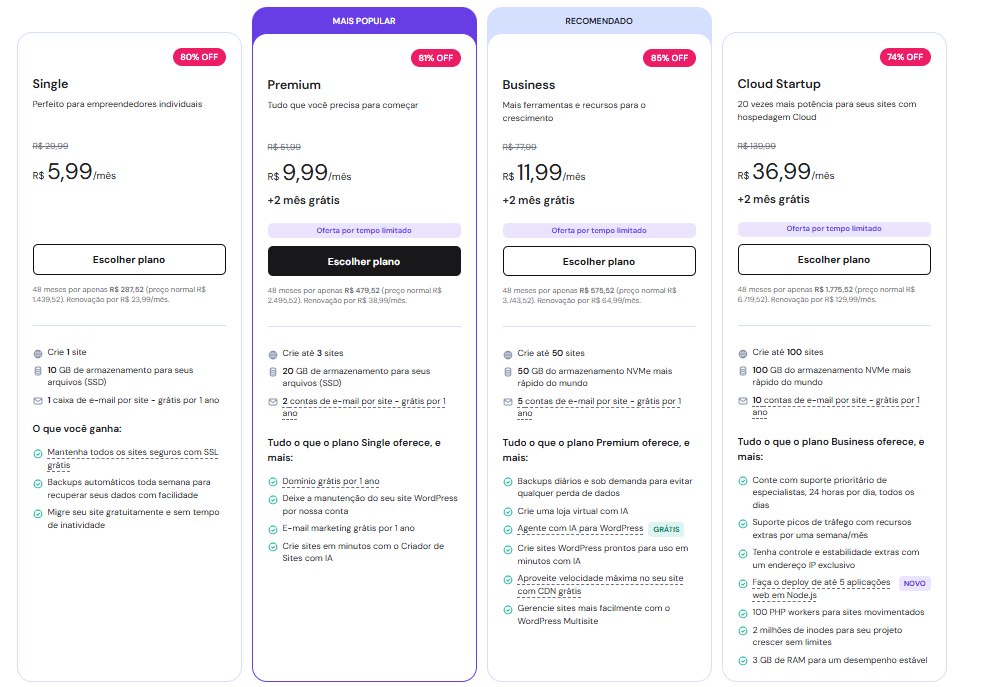This screenshot has width=988, height=687.
Task: Click the "RECOMENDADO" banner on the Business card
Action: [x=599, y=21]
